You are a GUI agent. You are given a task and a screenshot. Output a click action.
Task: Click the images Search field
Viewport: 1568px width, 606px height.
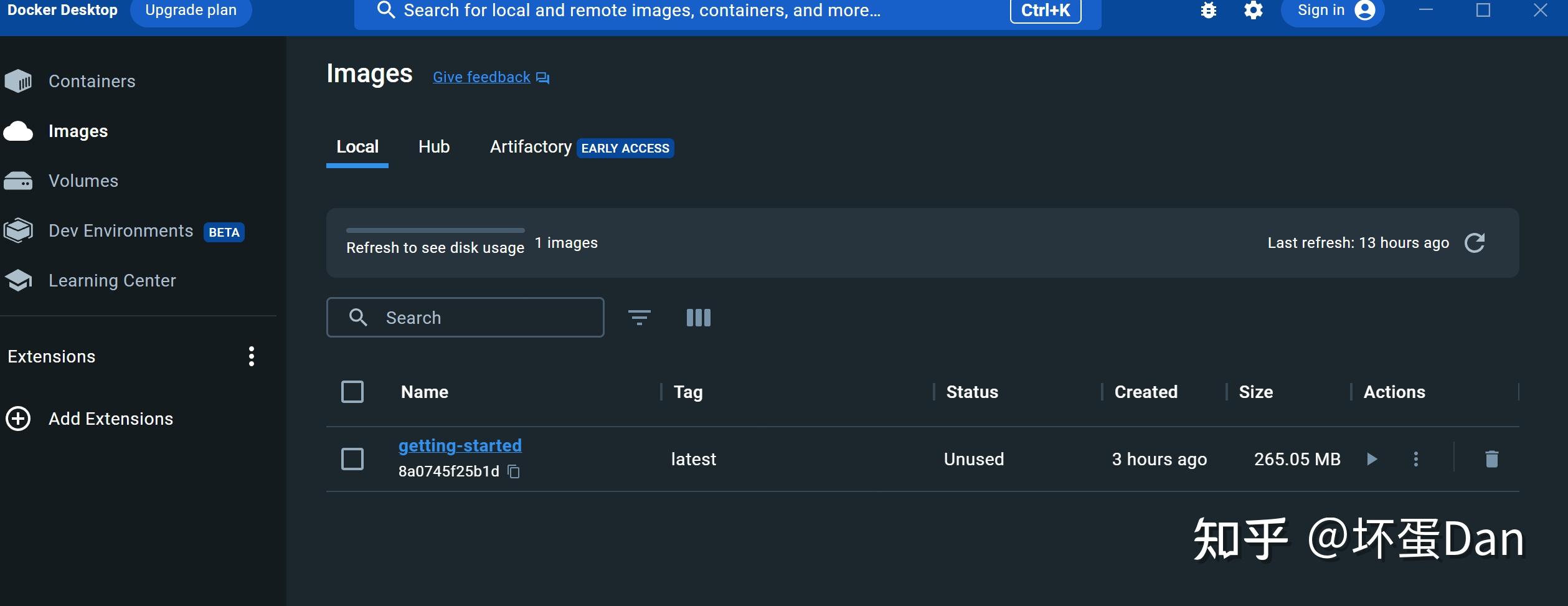click(x=465, y=318)
